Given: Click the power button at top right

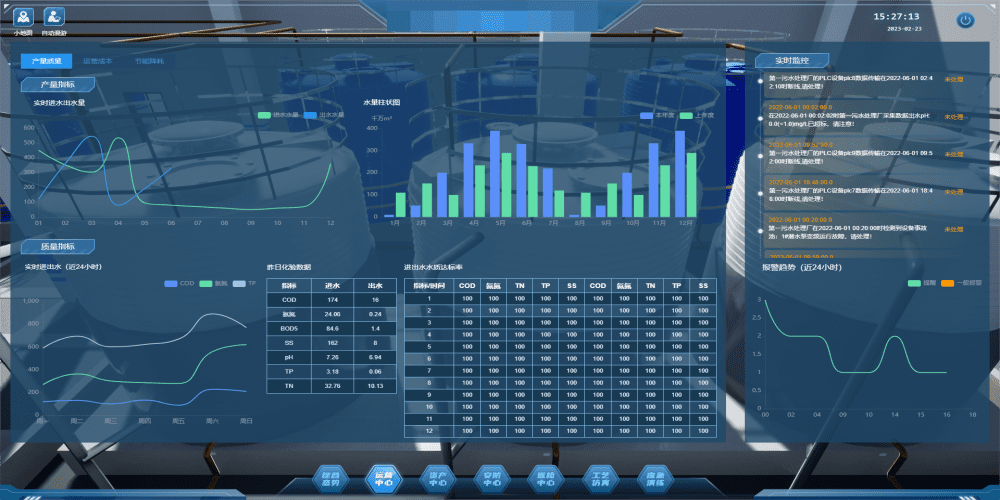Looking at the screenshot, I should pos(965,20).
